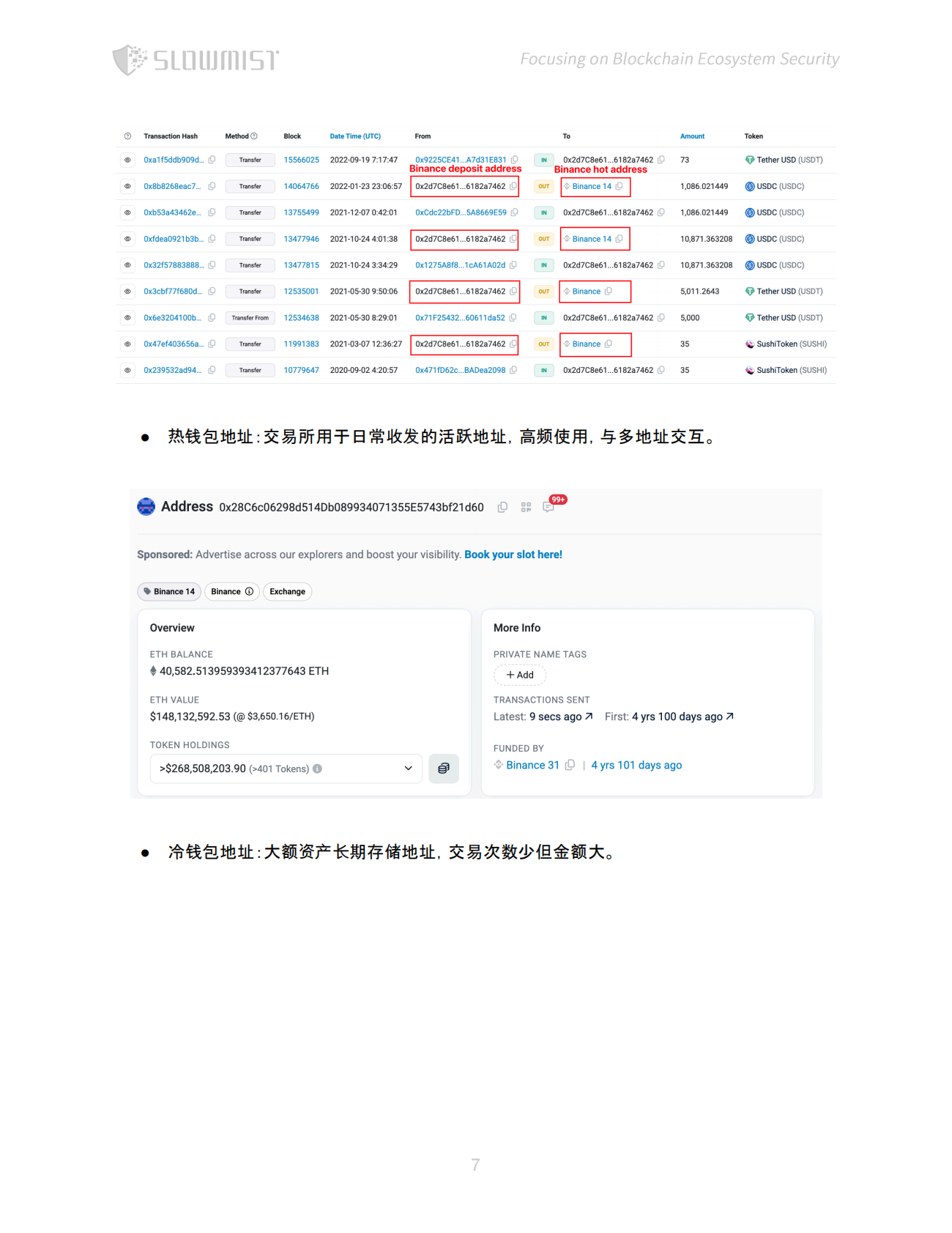The image size is (952, 1233).
Task: Copy transaction hash 0xb53a43462e
Action: click(212, 212)
